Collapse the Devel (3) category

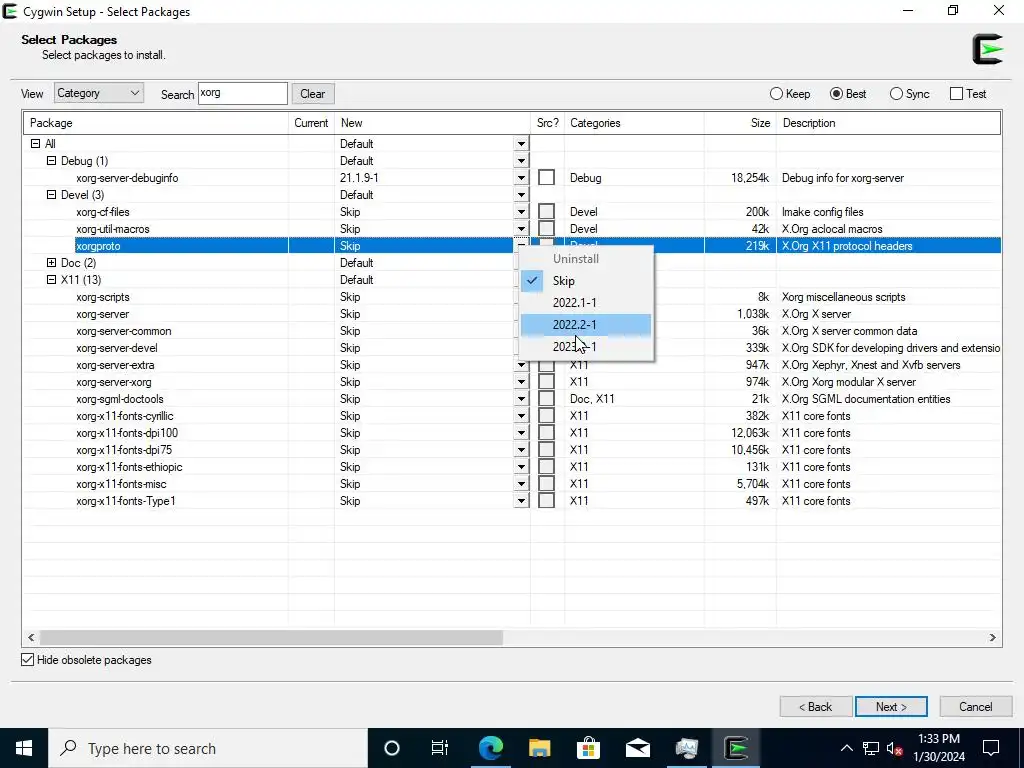(x=52, y=195)
